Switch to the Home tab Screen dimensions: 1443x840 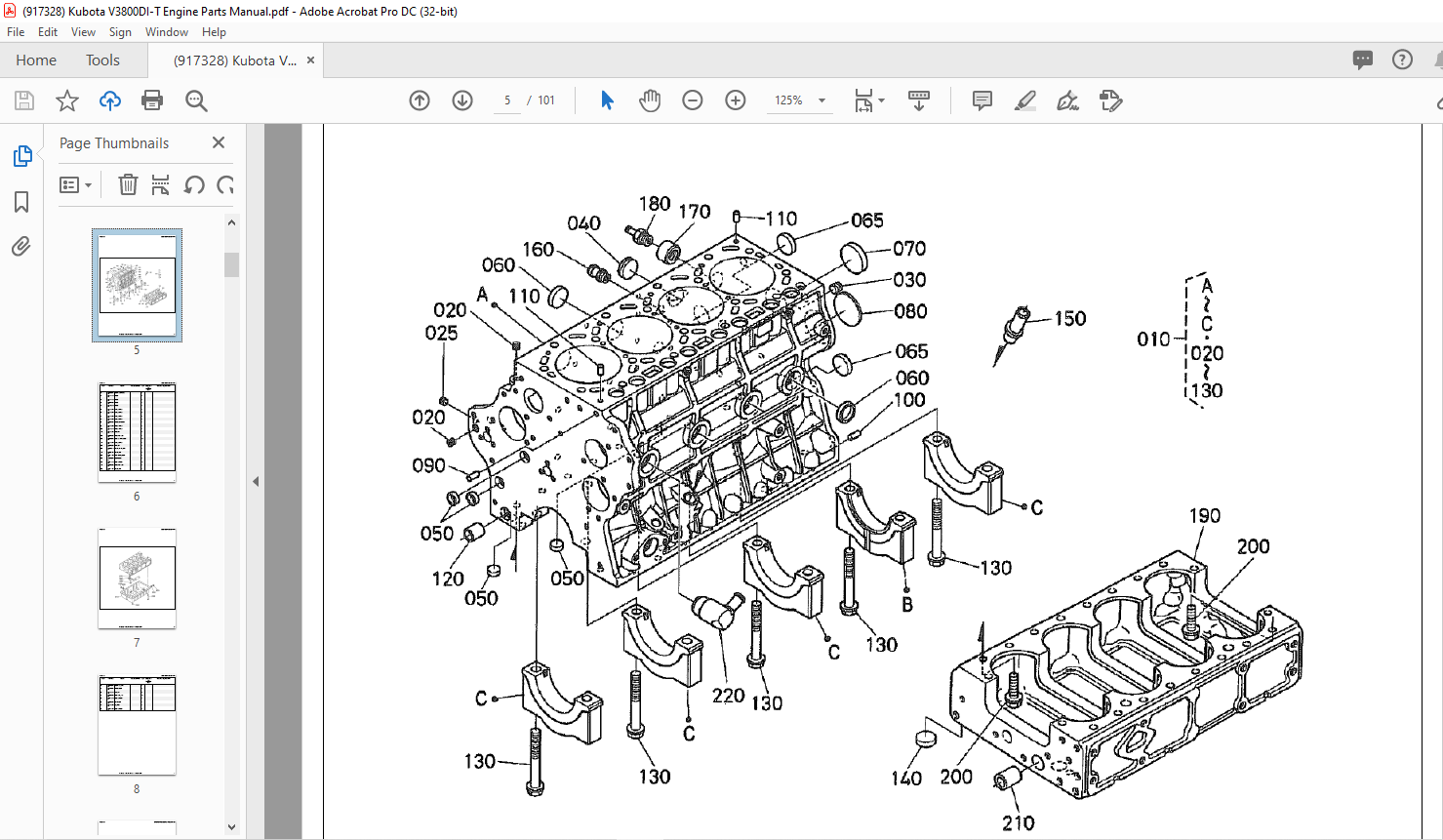click(36, 60)
